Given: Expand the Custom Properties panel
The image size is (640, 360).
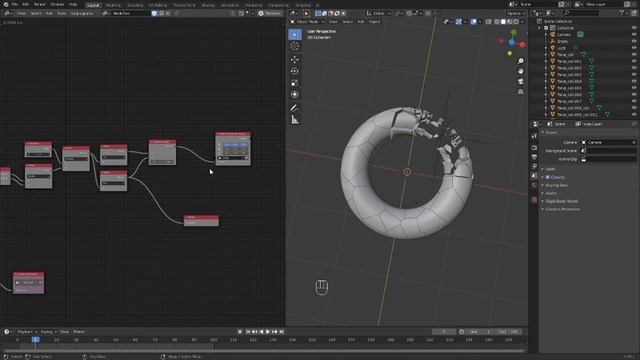Looking at the screenshot, I should tap(562, 209).
